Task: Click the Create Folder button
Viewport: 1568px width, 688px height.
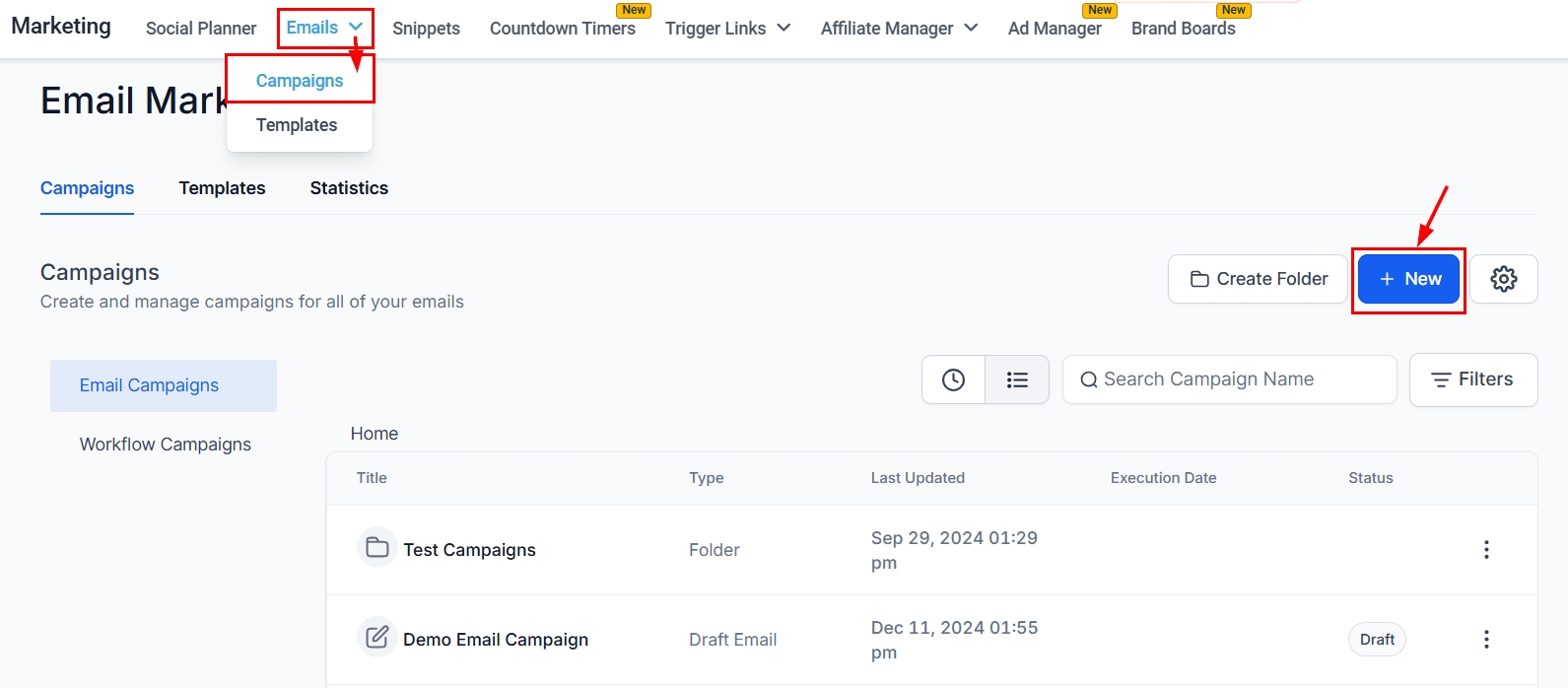Action: (x=1258, y=279)
